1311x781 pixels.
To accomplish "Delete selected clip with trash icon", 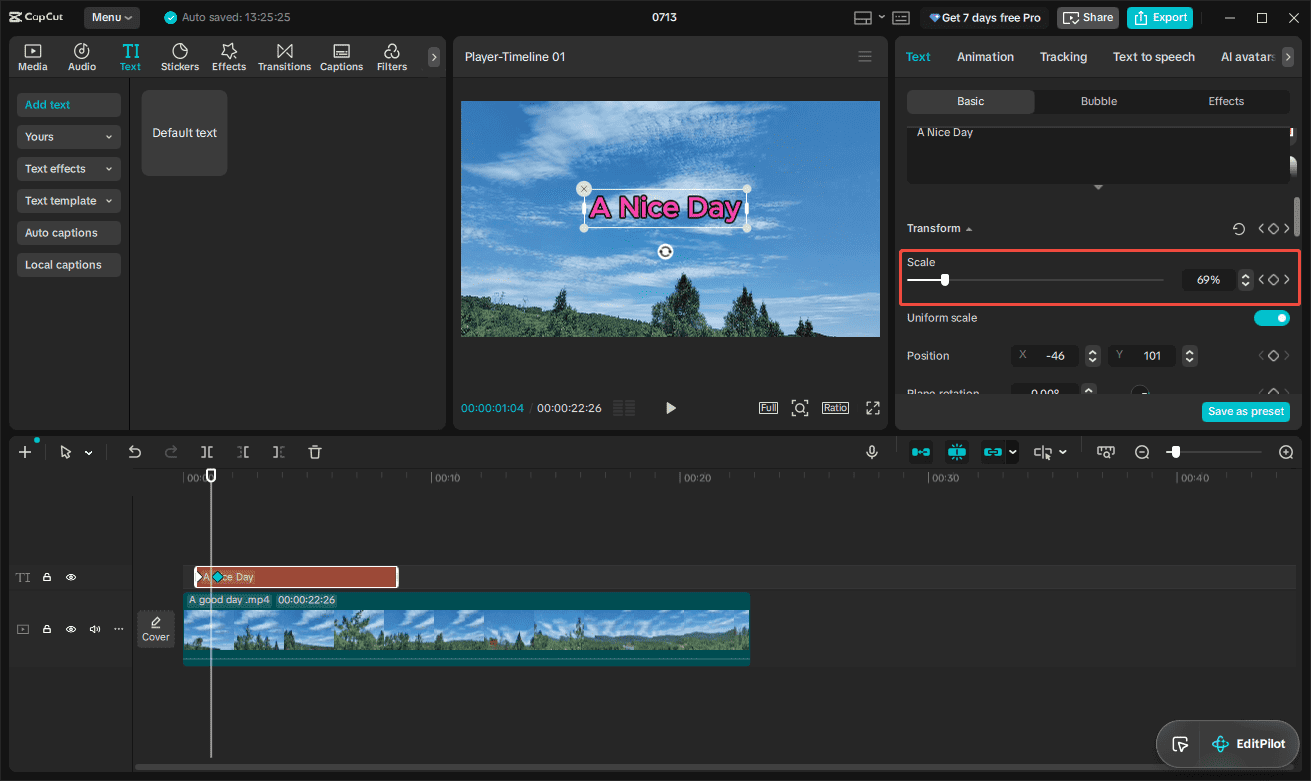I will [x=315, y=452].
